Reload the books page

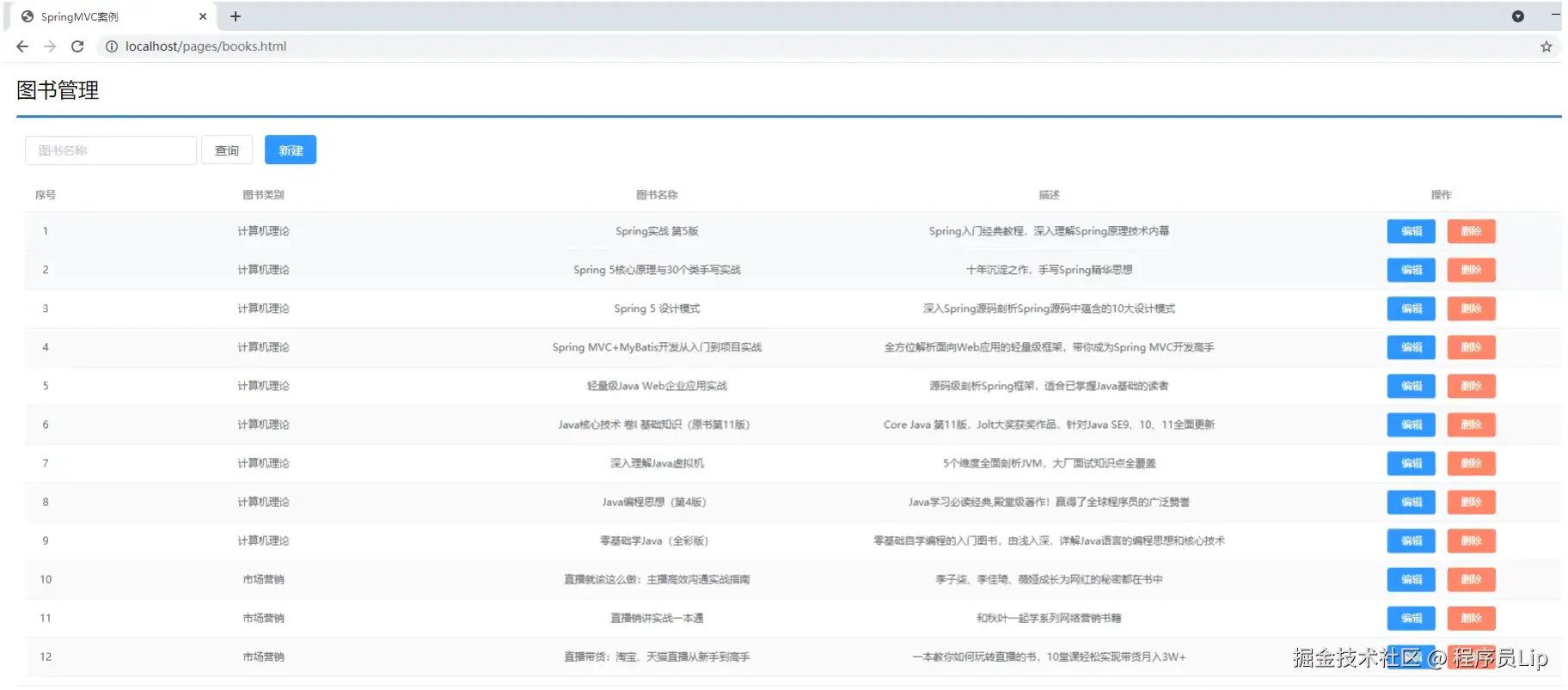tap(77, 46)
